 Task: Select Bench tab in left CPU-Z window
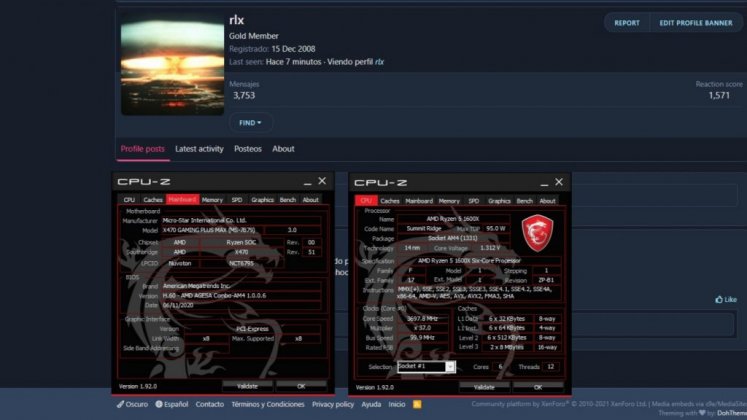[x=288, y=200]
